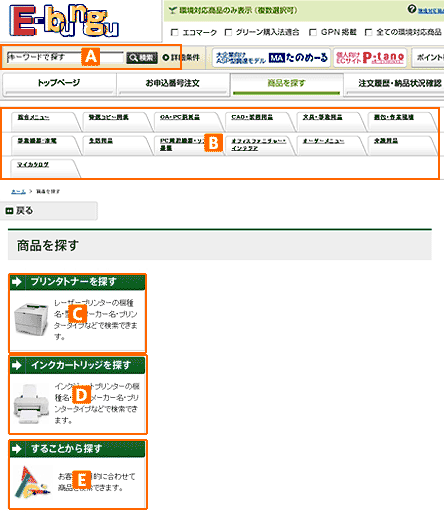Image resolution: width=444 pixels, height=512 pixels.
Task: Click the arrow icon beside プリンタトナーを探す
Action: [16, 282]
